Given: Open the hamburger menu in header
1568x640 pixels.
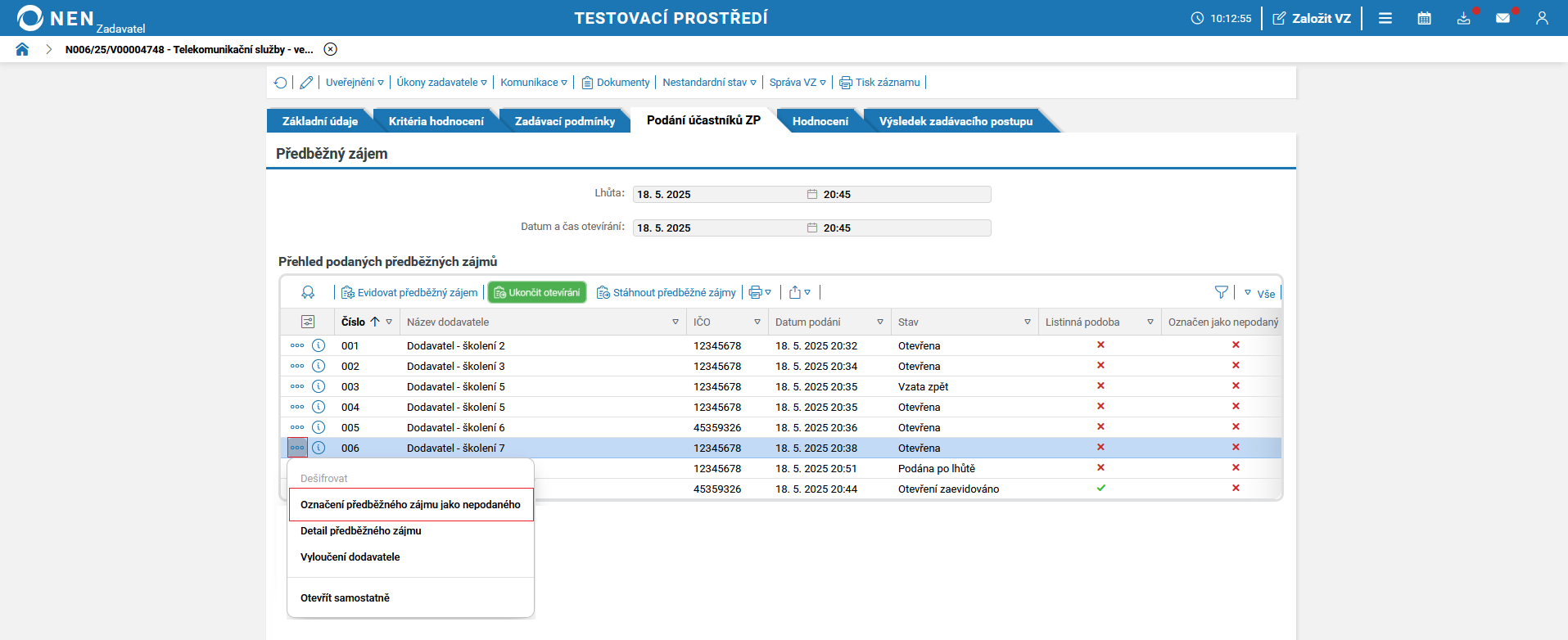Looking at the screenshot, I should click(1385, 18).
